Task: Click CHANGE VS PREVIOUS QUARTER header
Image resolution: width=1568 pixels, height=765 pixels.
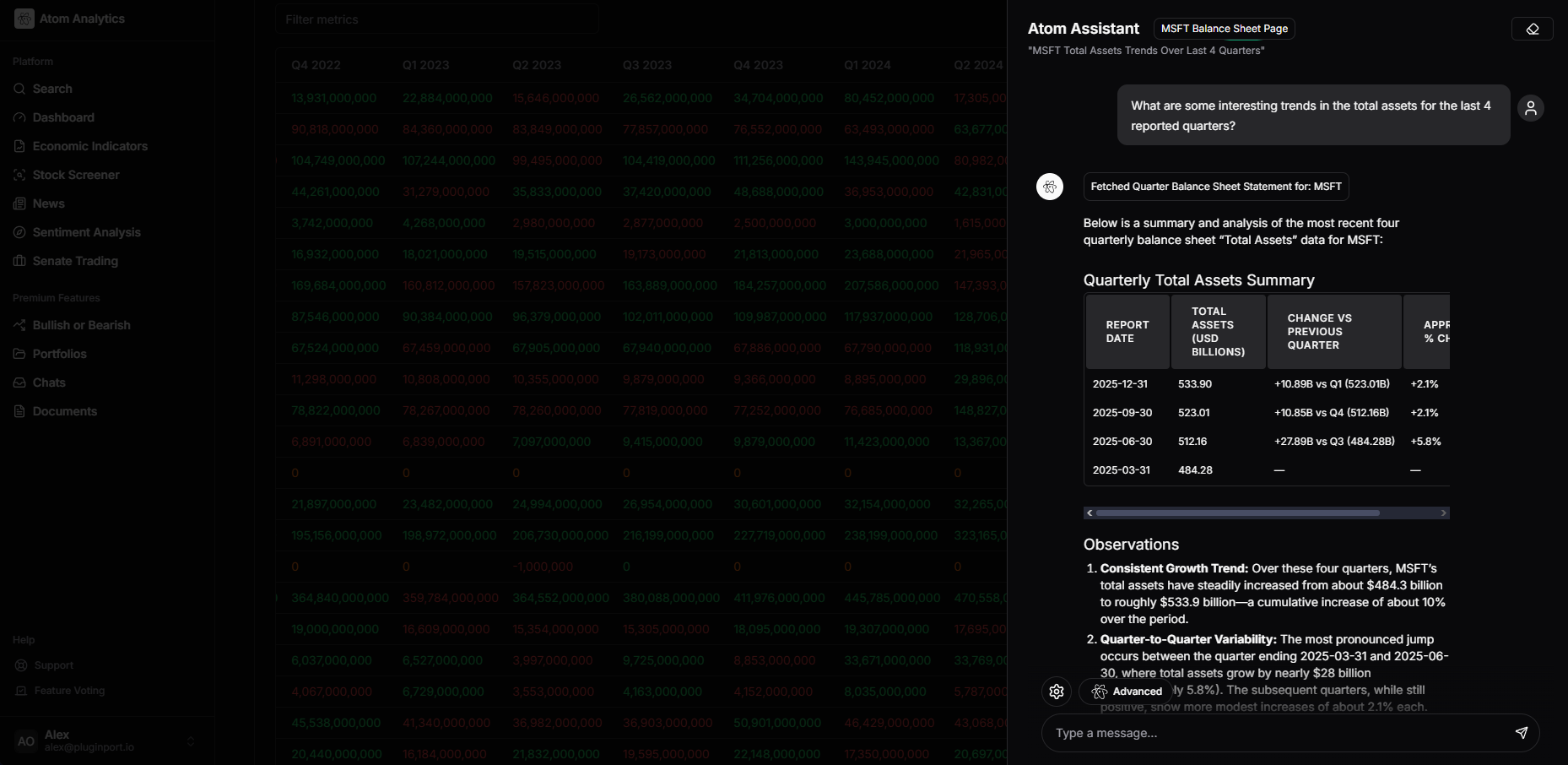Action: pos(1334,332)
